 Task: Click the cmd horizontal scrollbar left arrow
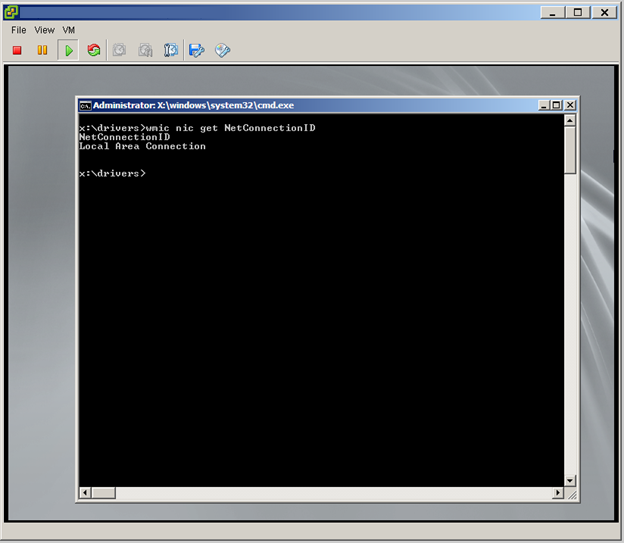point(85,493)
